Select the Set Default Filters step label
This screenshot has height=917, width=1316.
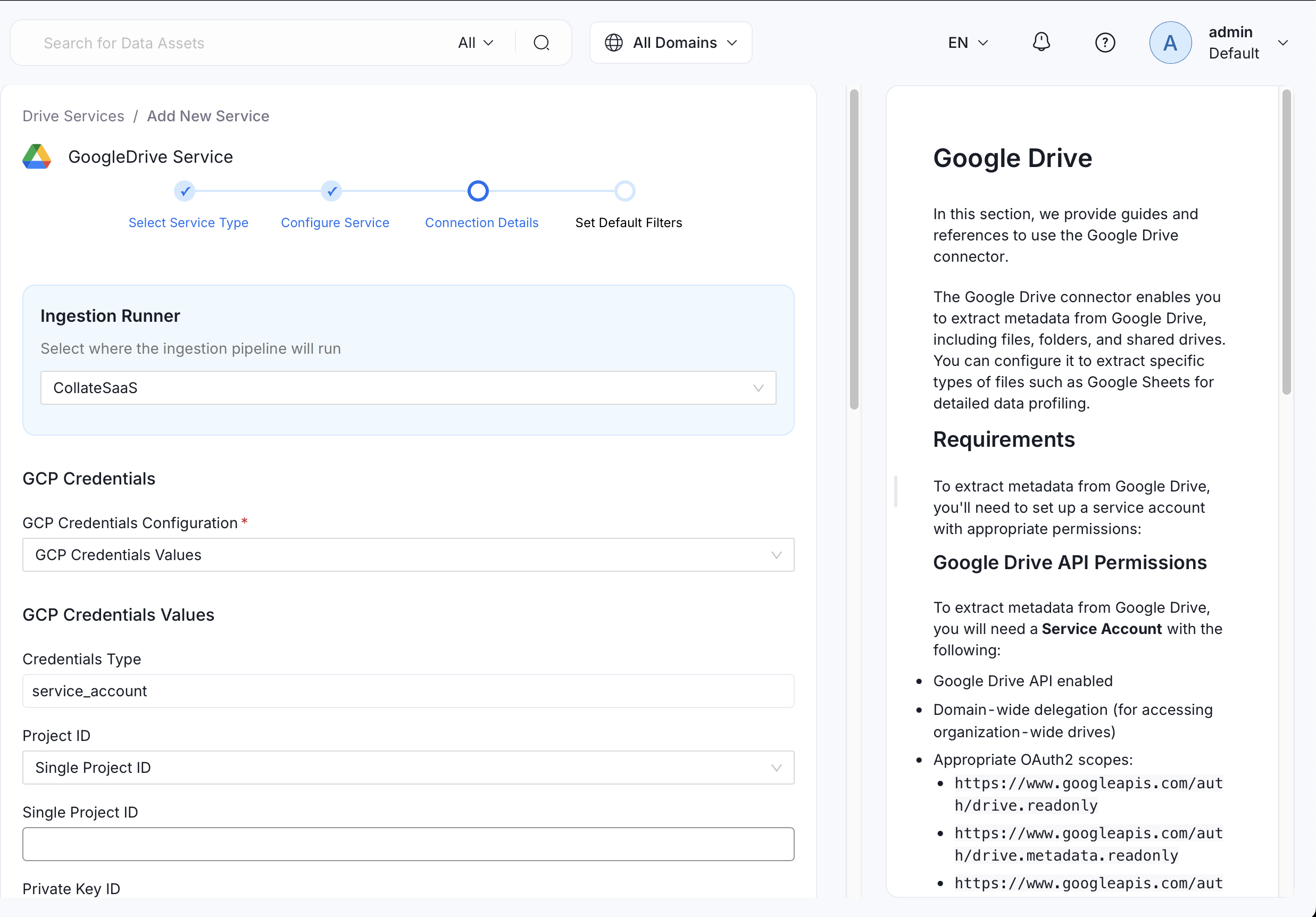629,222
